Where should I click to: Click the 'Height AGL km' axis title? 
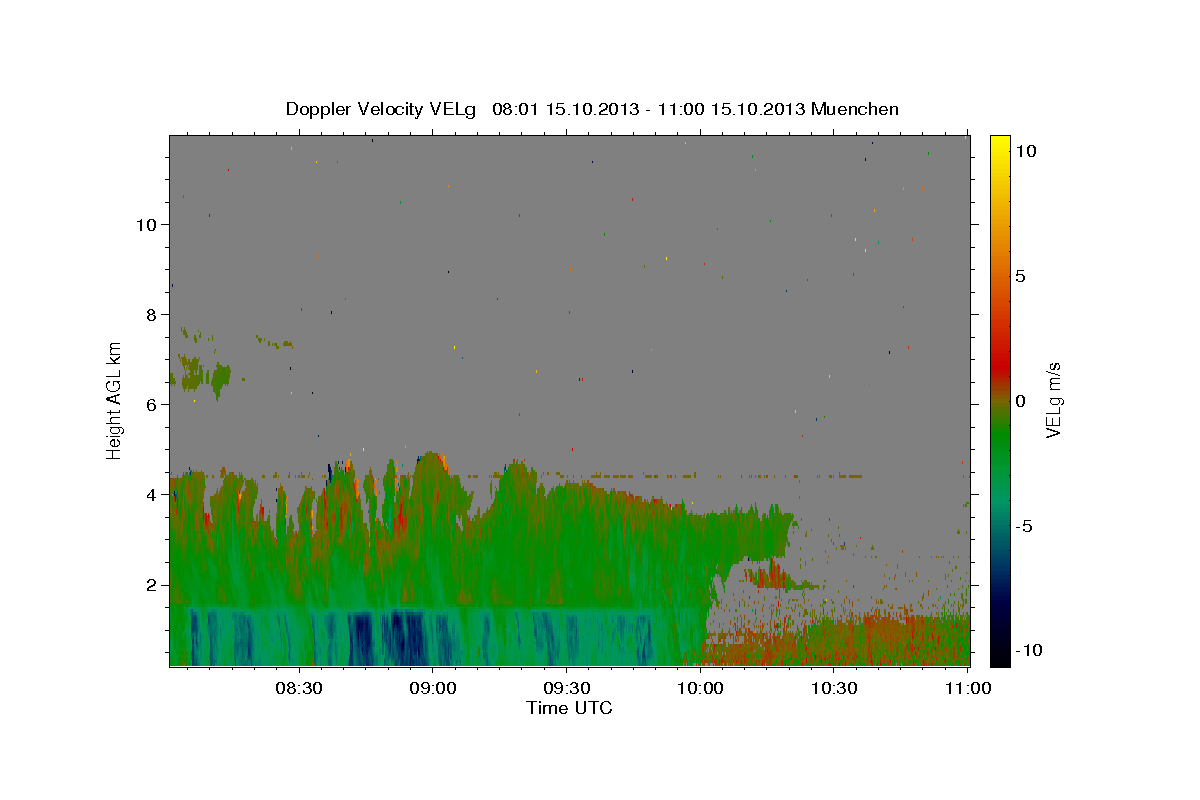[115, 400]
